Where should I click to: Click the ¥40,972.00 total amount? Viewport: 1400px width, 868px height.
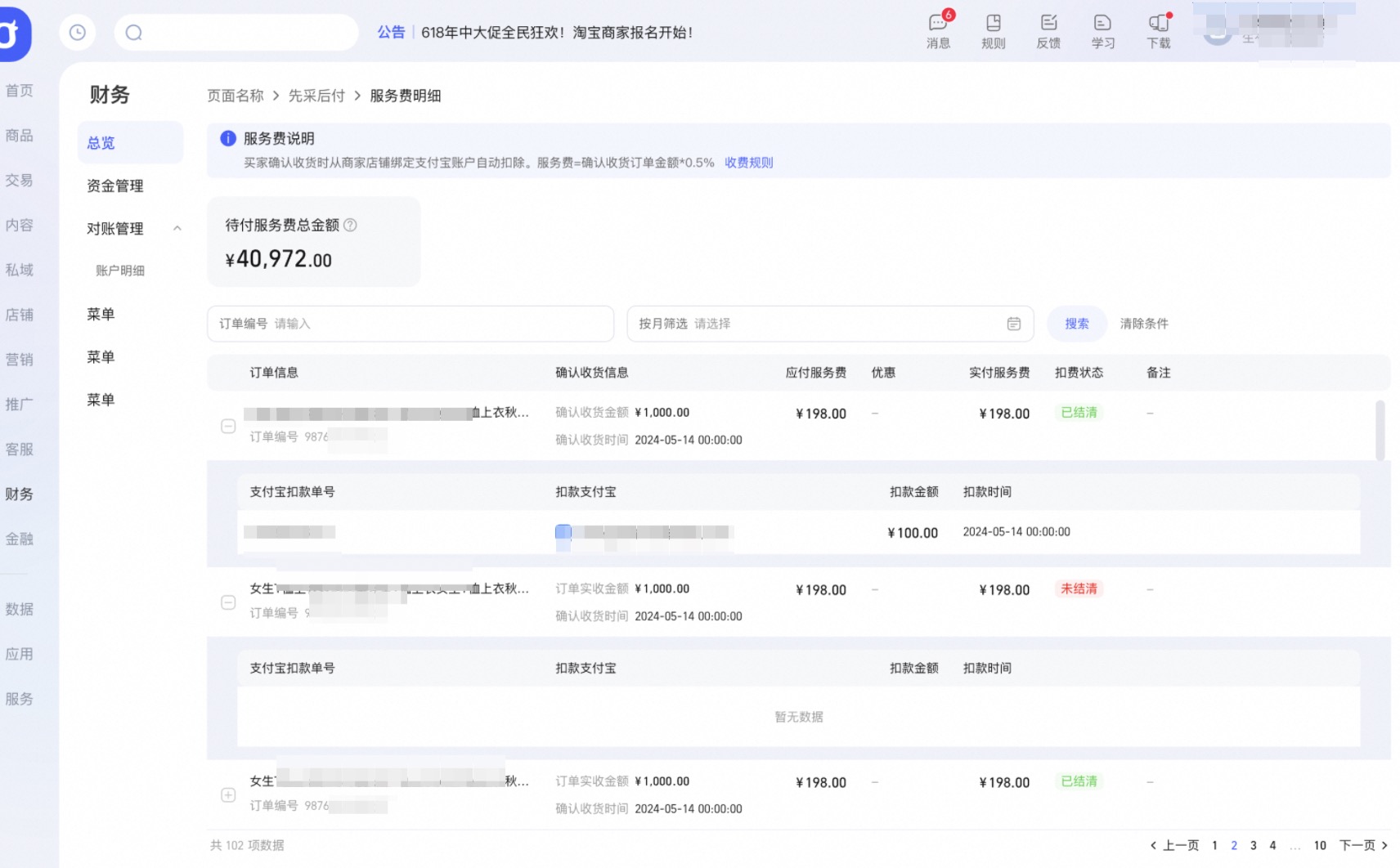[x=279, y=259]
